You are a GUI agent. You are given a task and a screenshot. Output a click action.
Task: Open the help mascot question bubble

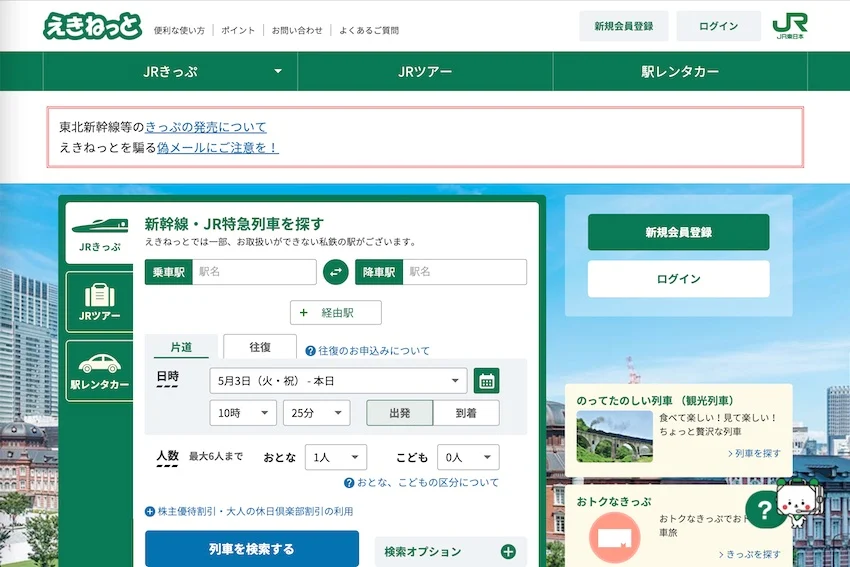(x=765, y=510)
